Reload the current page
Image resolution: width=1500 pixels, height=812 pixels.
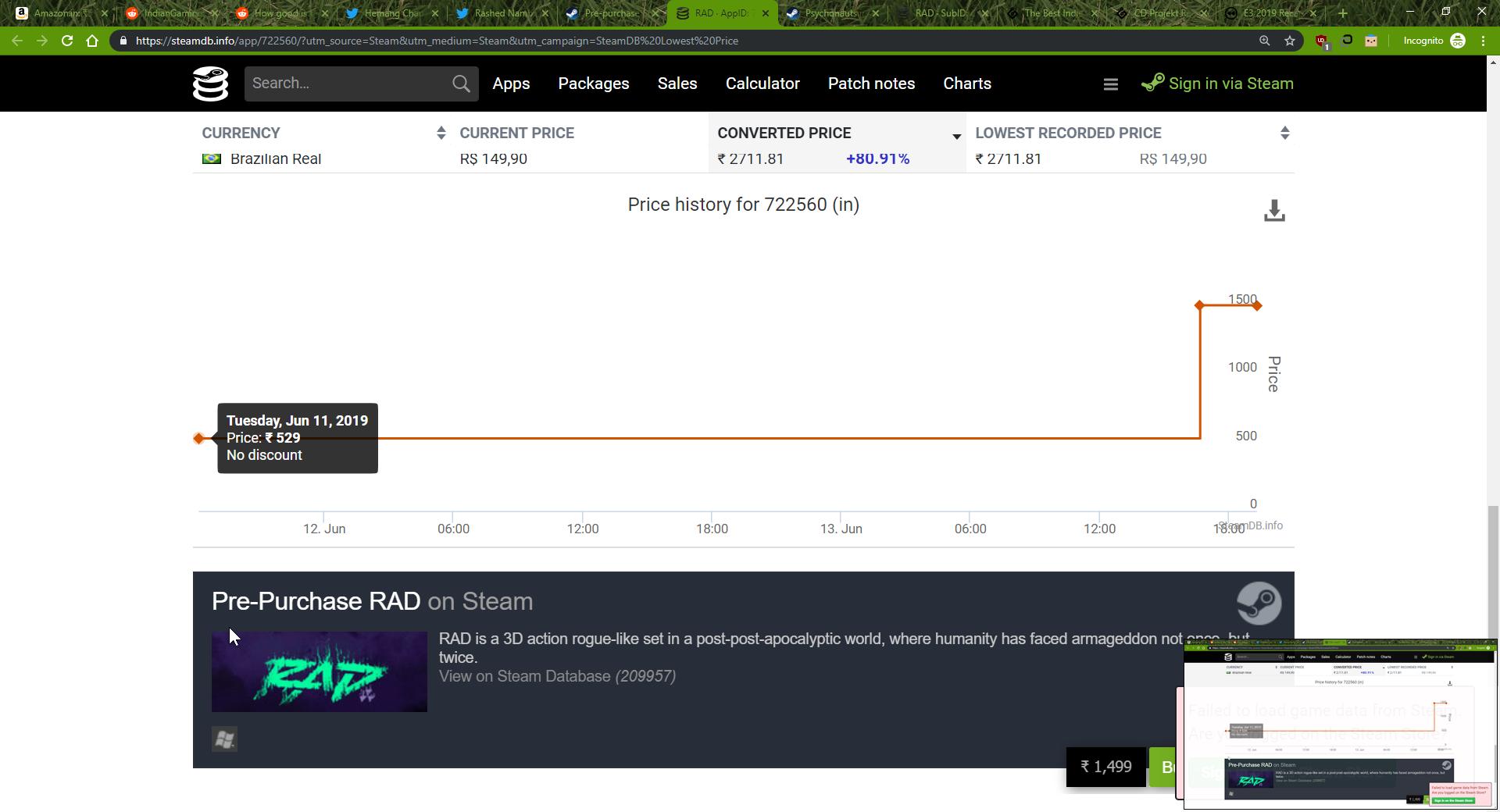click(x=67, y=41)
